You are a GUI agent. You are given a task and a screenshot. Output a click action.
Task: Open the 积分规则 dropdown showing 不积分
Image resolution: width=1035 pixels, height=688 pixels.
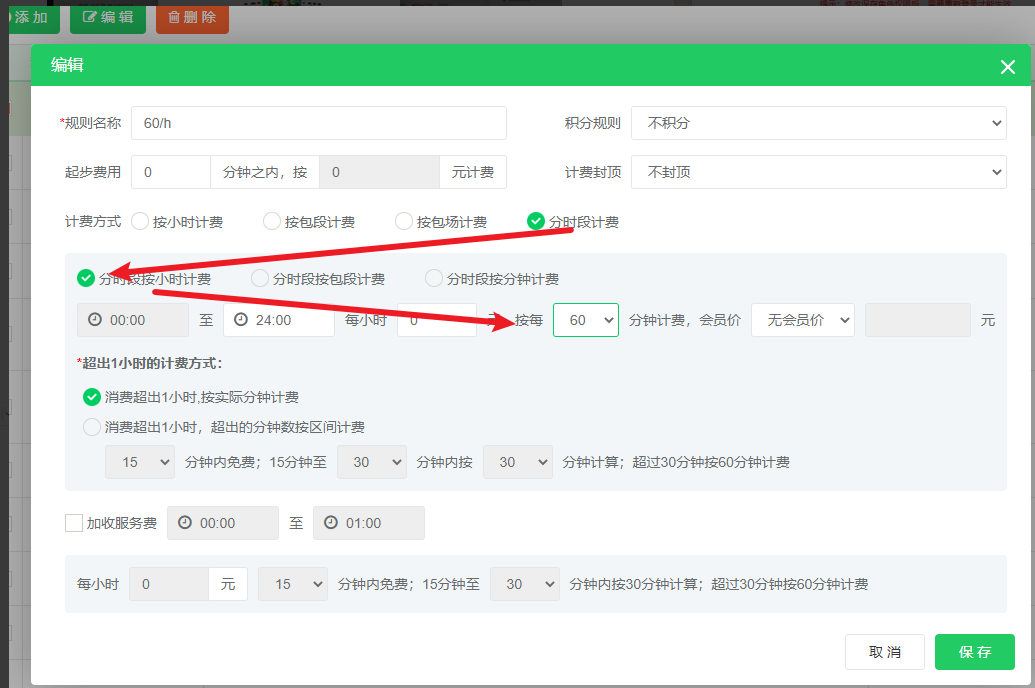pos(818,123)
